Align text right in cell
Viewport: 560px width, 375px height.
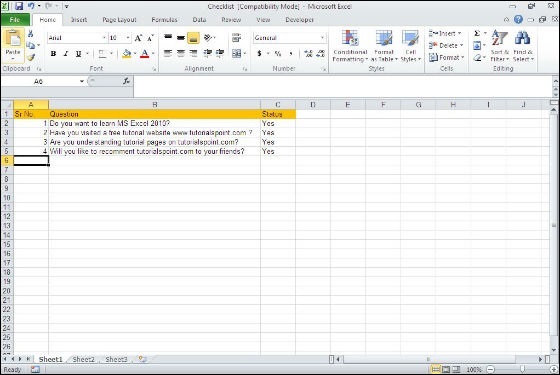pos(193,54)
